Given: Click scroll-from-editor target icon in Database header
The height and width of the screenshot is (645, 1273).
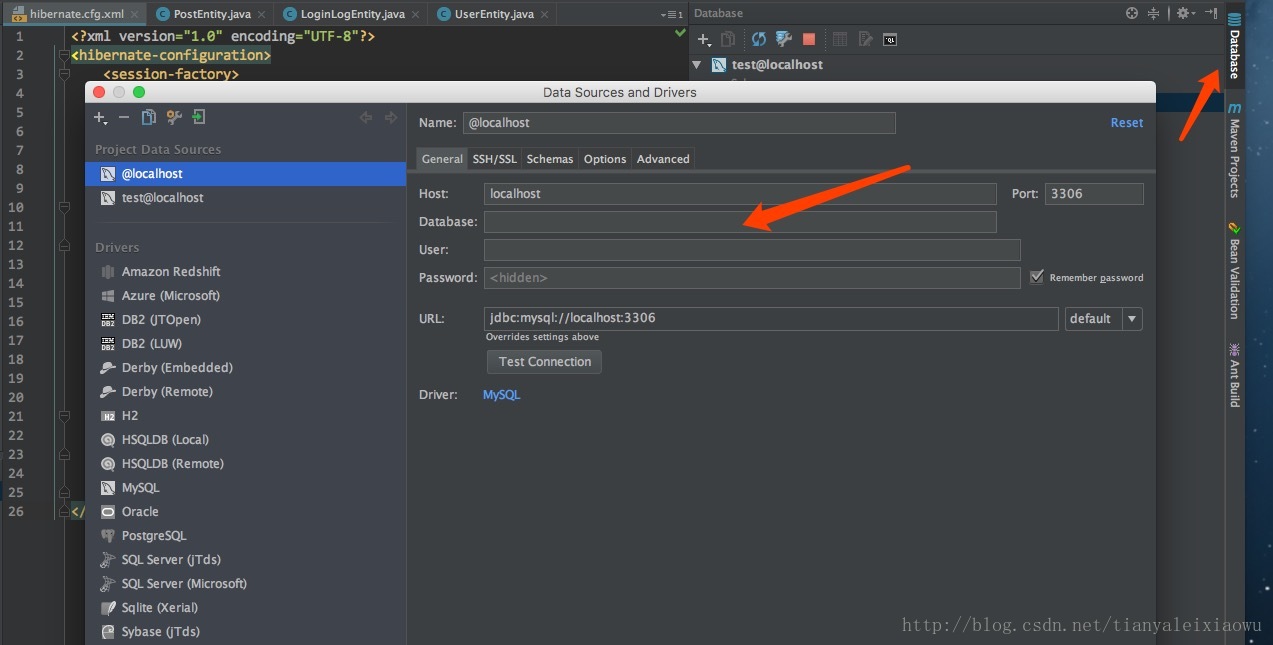Looking at the screenshot, I should (1132, 13).
